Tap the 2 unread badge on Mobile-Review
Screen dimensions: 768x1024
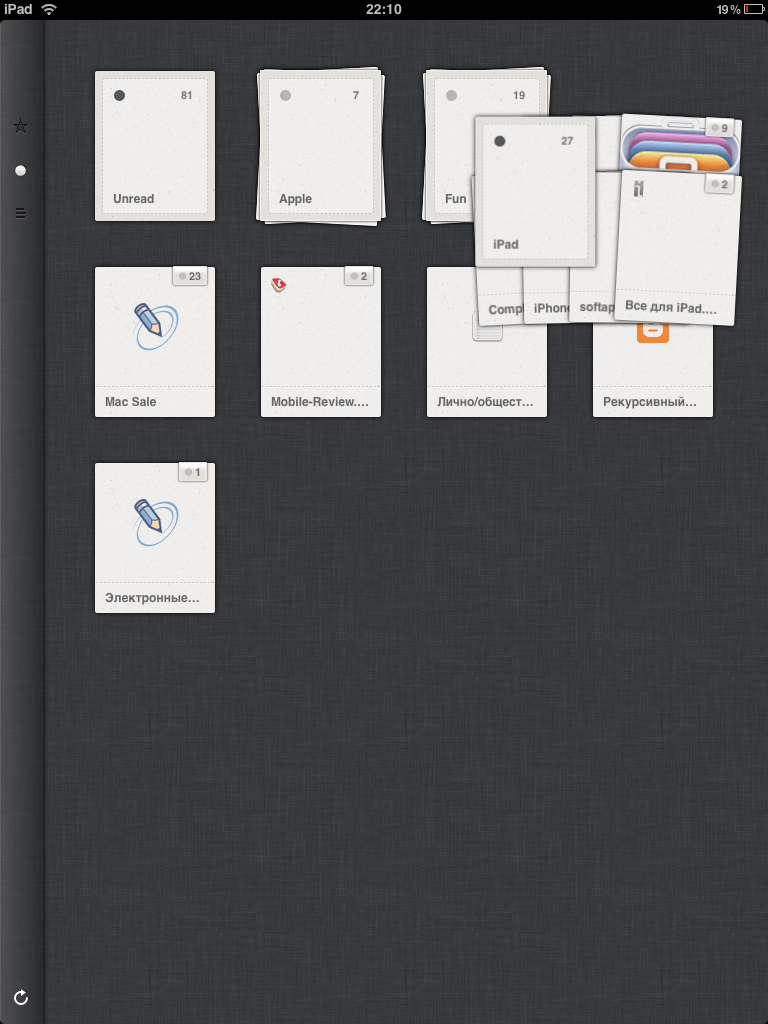359,276
